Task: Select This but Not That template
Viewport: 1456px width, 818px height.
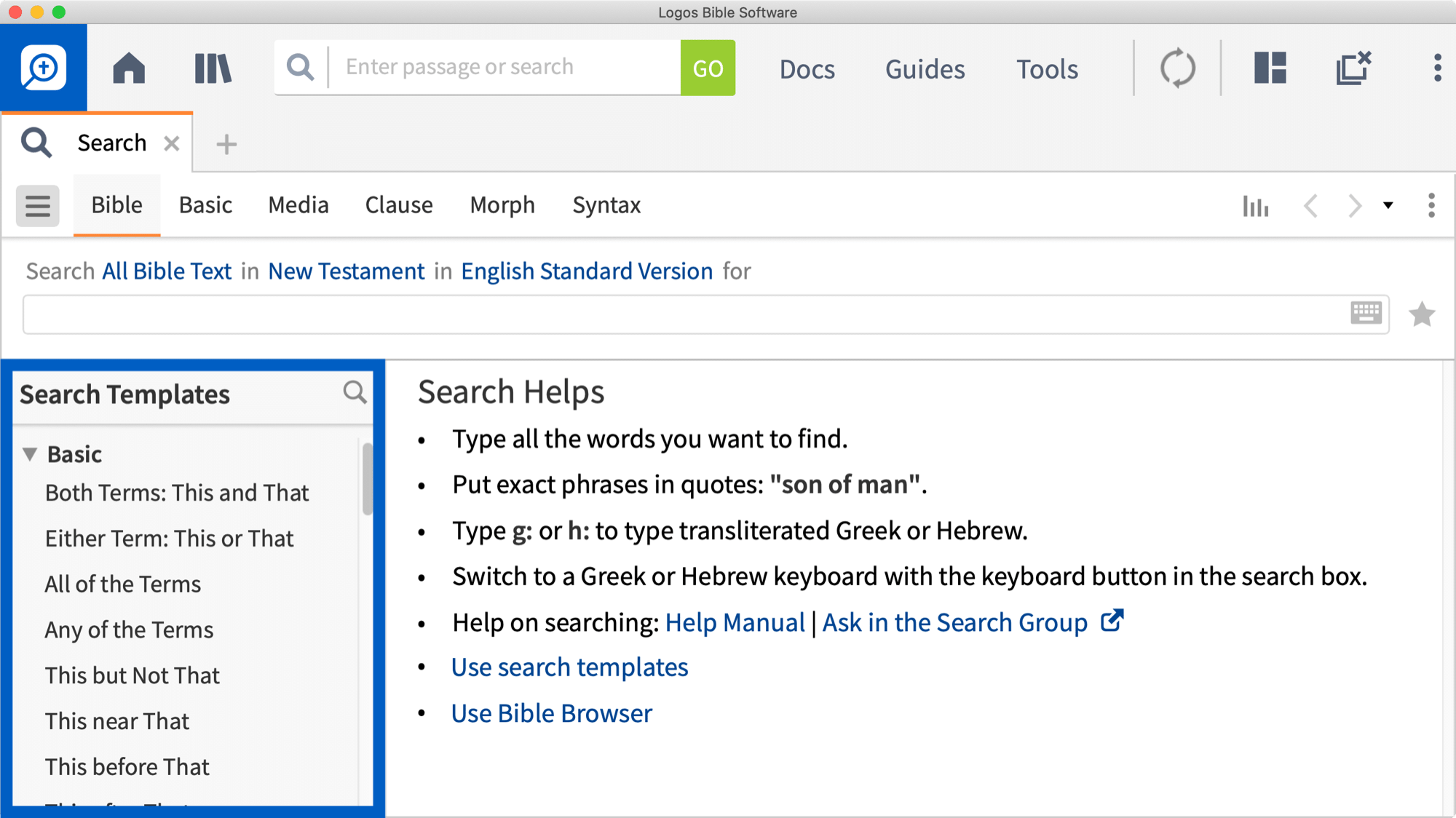Action: point(132,675)
